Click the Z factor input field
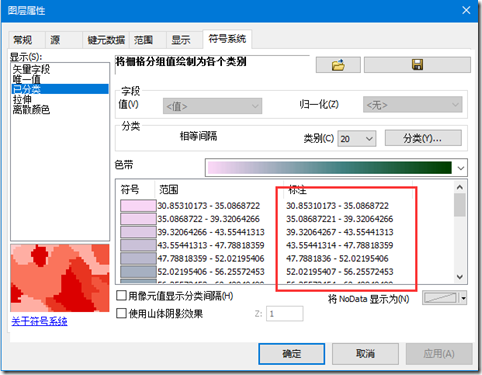The width and height of the screenshot is (482, 375). click(285, 314)
